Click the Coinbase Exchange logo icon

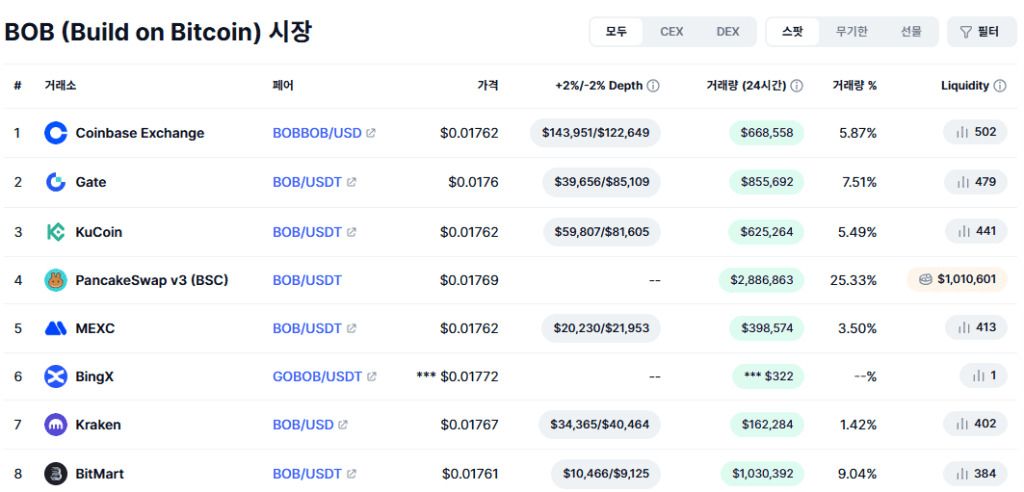tap(56, 133)
